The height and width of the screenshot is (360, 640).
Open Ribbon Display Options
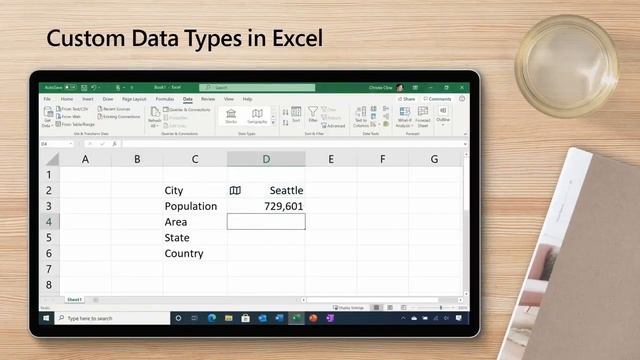[415, 87]
